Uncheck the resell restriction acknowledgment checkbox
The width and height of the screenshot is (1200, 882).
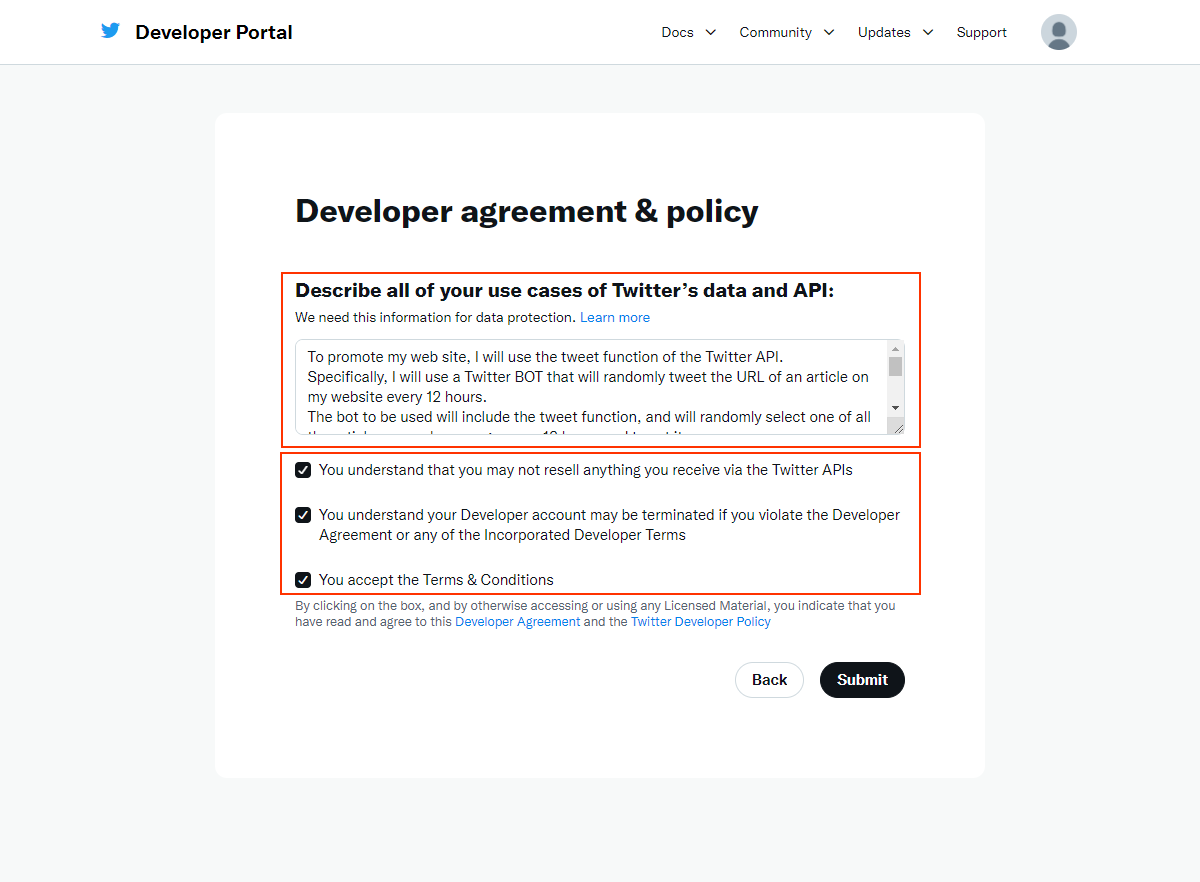(x=303, y=469)
